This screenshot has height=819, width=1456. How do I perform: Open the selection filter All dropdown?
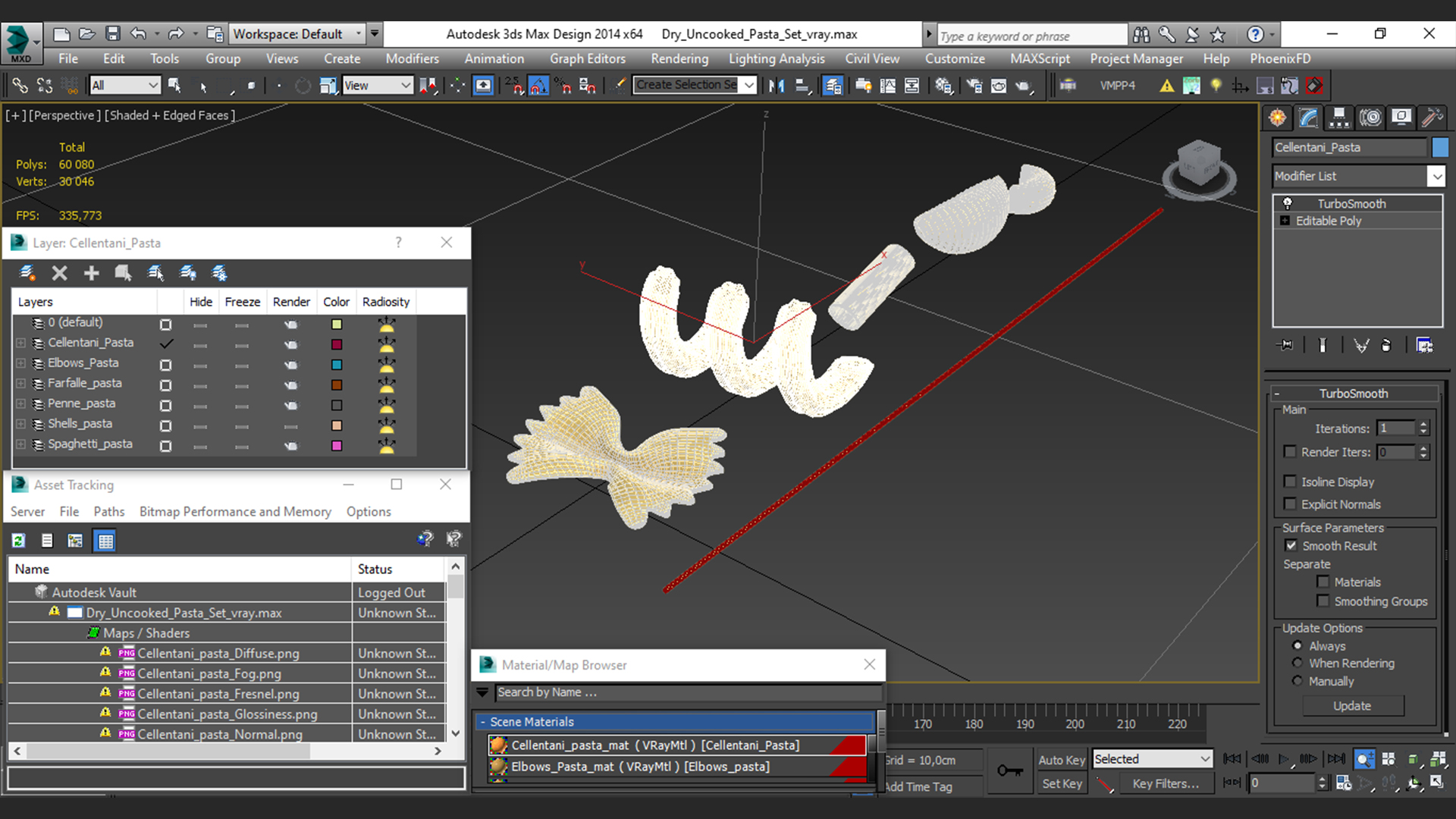(x=125, y=86)
